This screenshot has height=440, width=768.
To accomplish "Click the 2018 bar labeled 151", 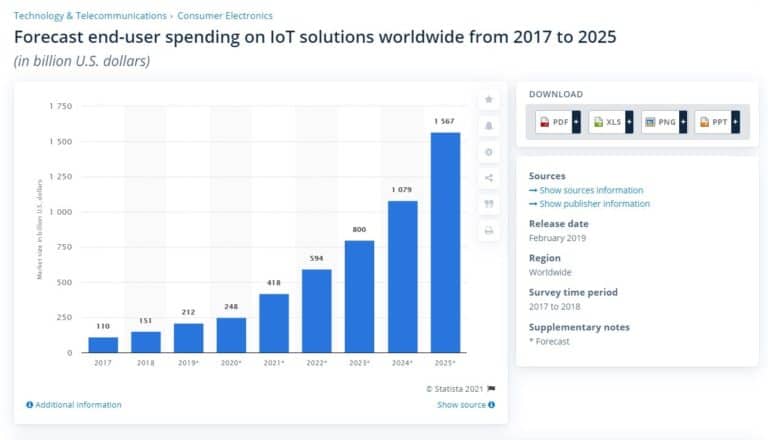I will [146, 342].
